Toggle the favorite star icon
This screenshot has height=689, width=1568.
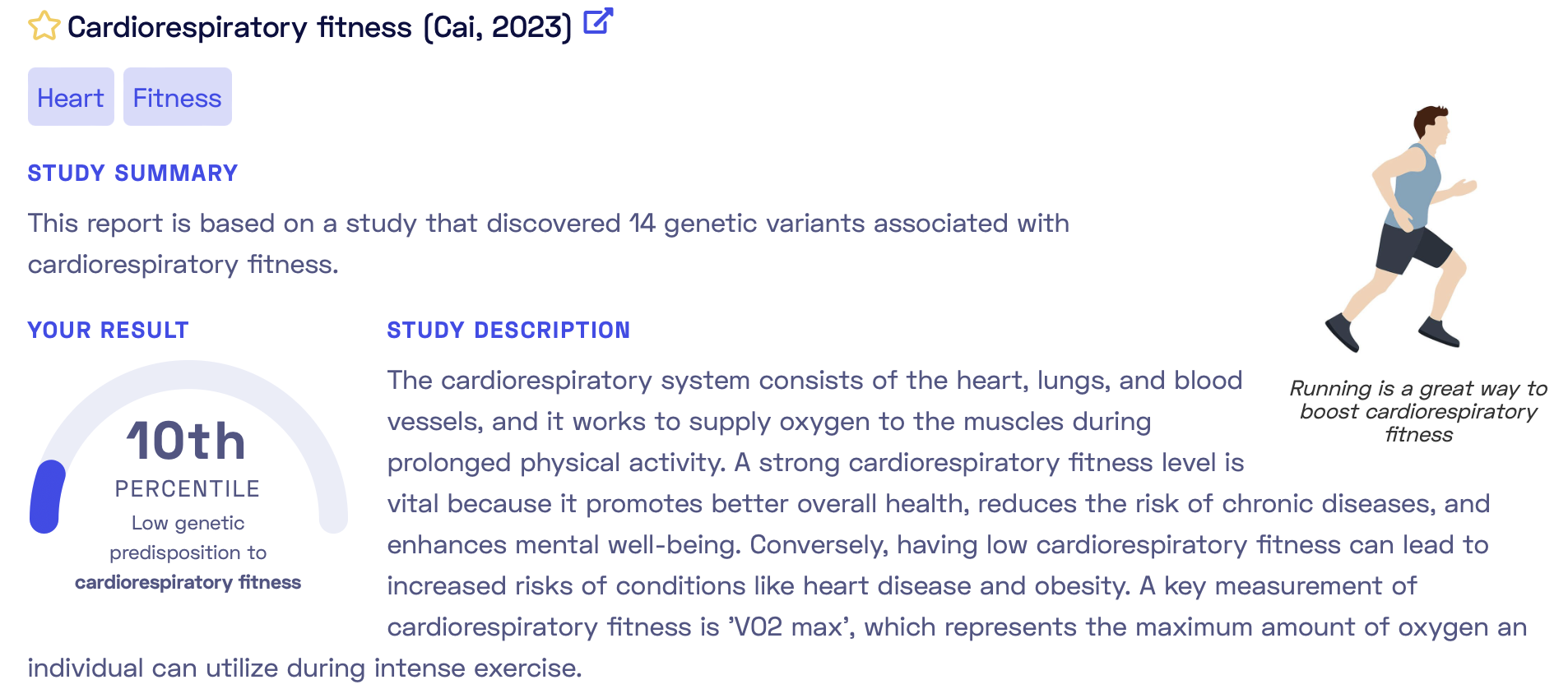(x=44, y=26)
